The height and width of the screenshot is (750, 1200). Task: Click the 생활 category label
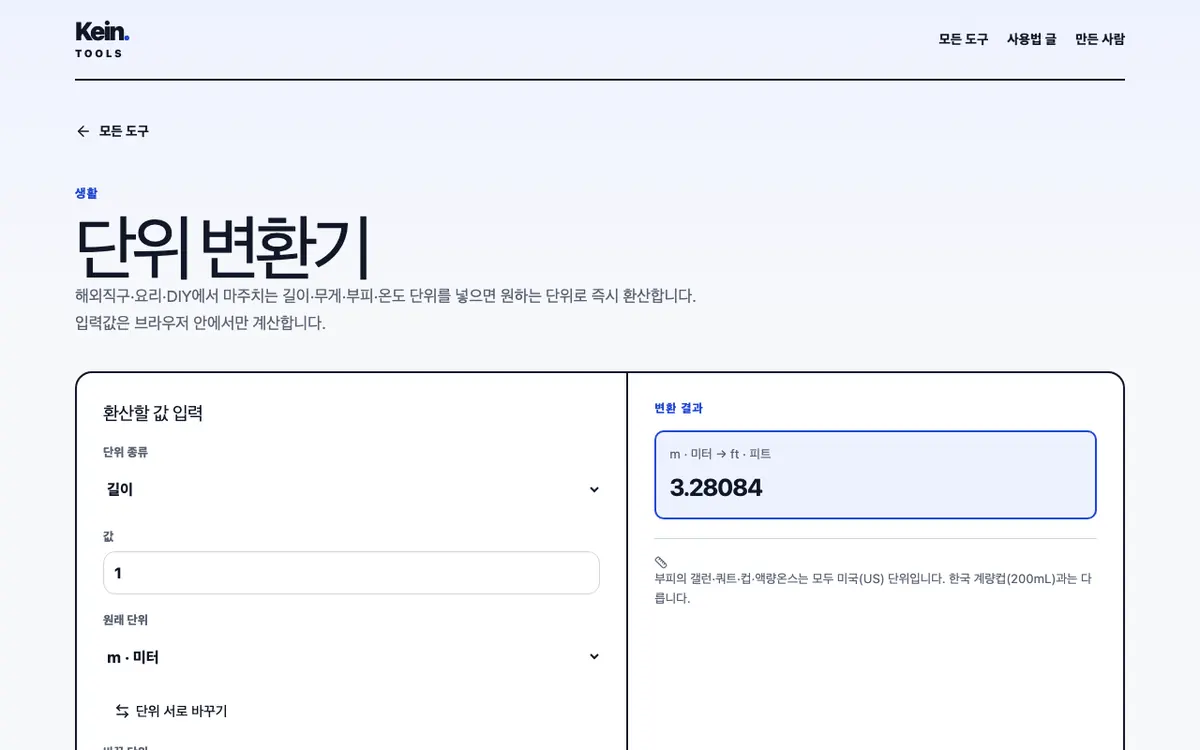[86, 193]
